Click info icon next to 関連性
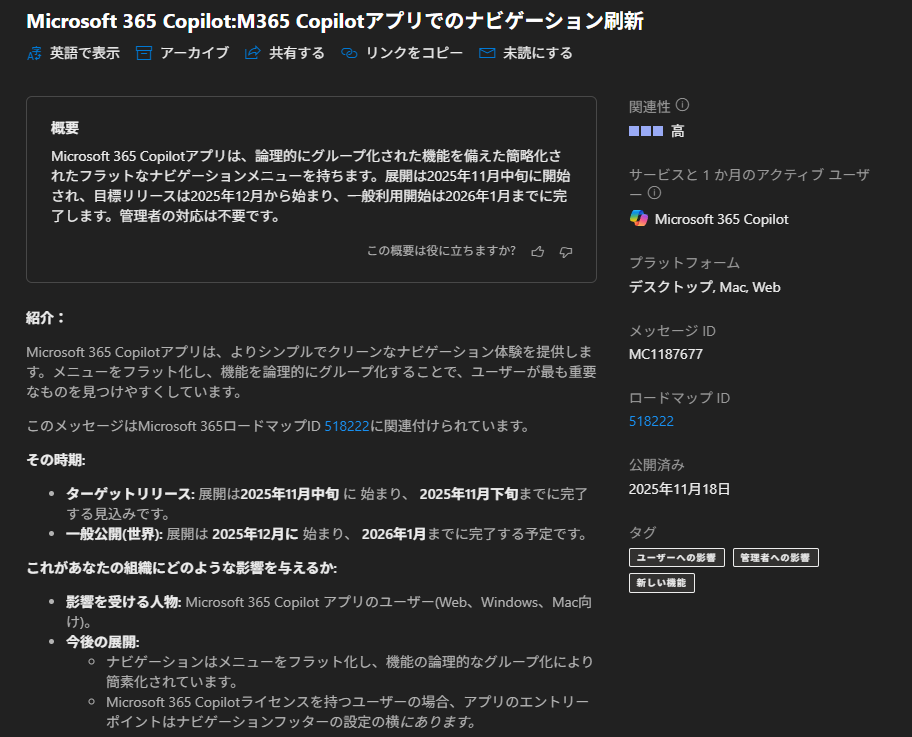 (x=683, y=105)
